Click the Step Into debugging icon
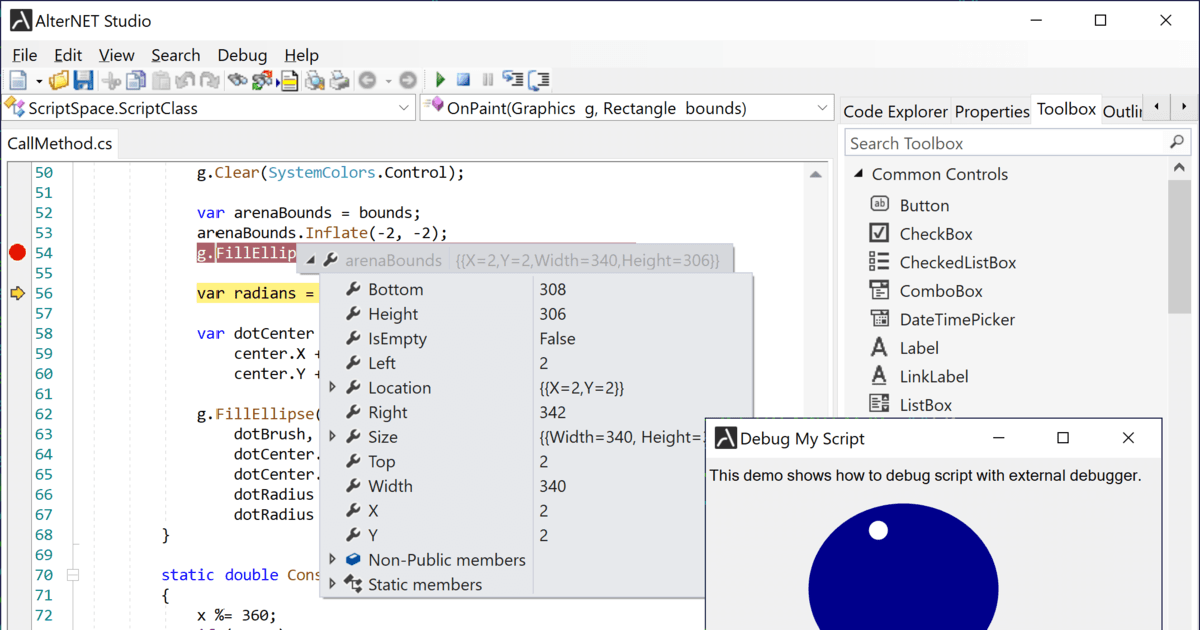Viewport: 1200px width, 630px height. click(x=514, y=79)
